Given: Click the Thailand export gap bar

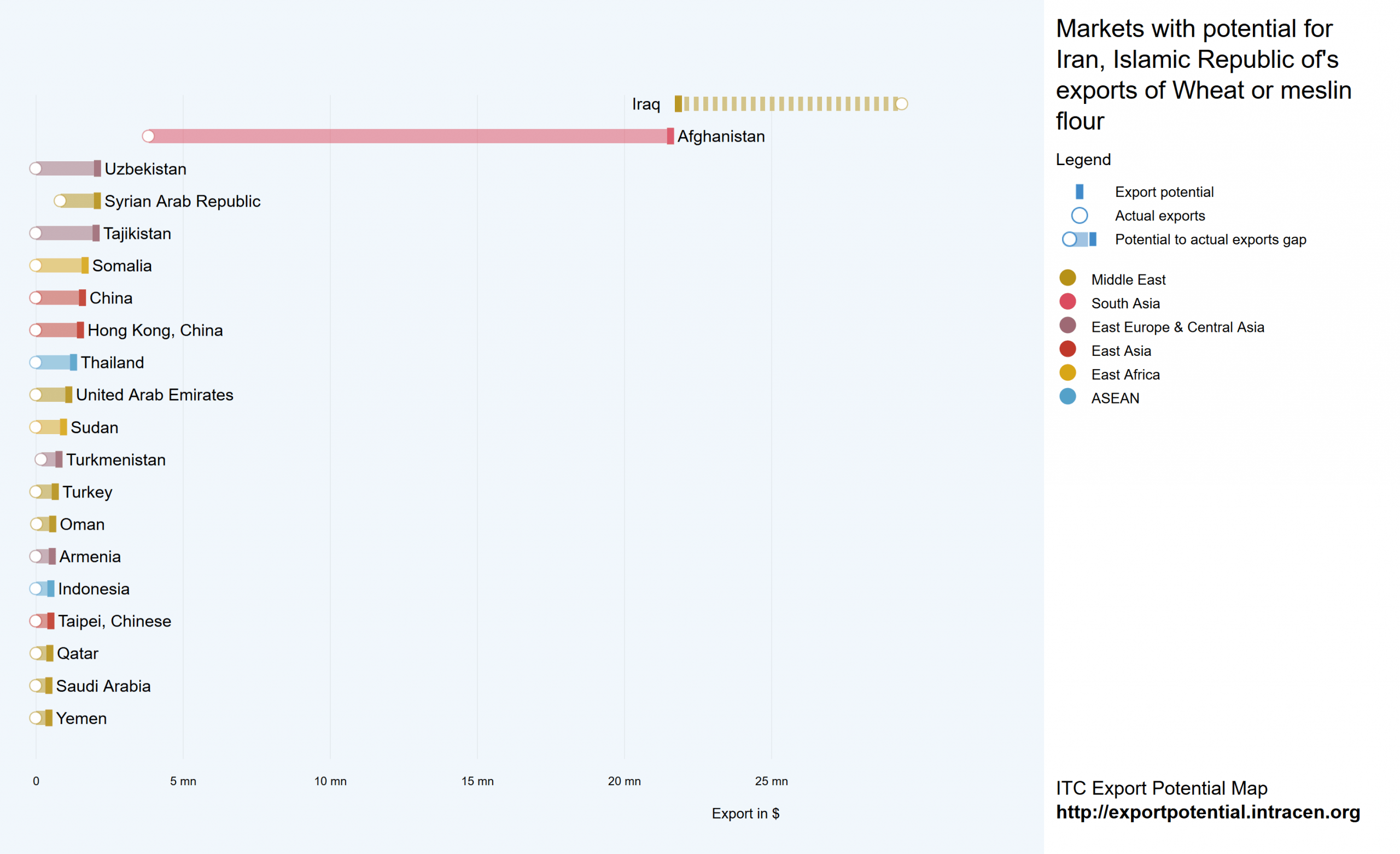Looking at the screenshot, I should click(x=56, y=362).
